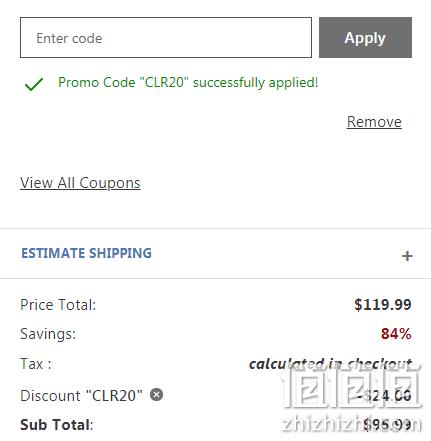Click the calculated in checkout tax text
431x441 pixels.
coord(330,364)
